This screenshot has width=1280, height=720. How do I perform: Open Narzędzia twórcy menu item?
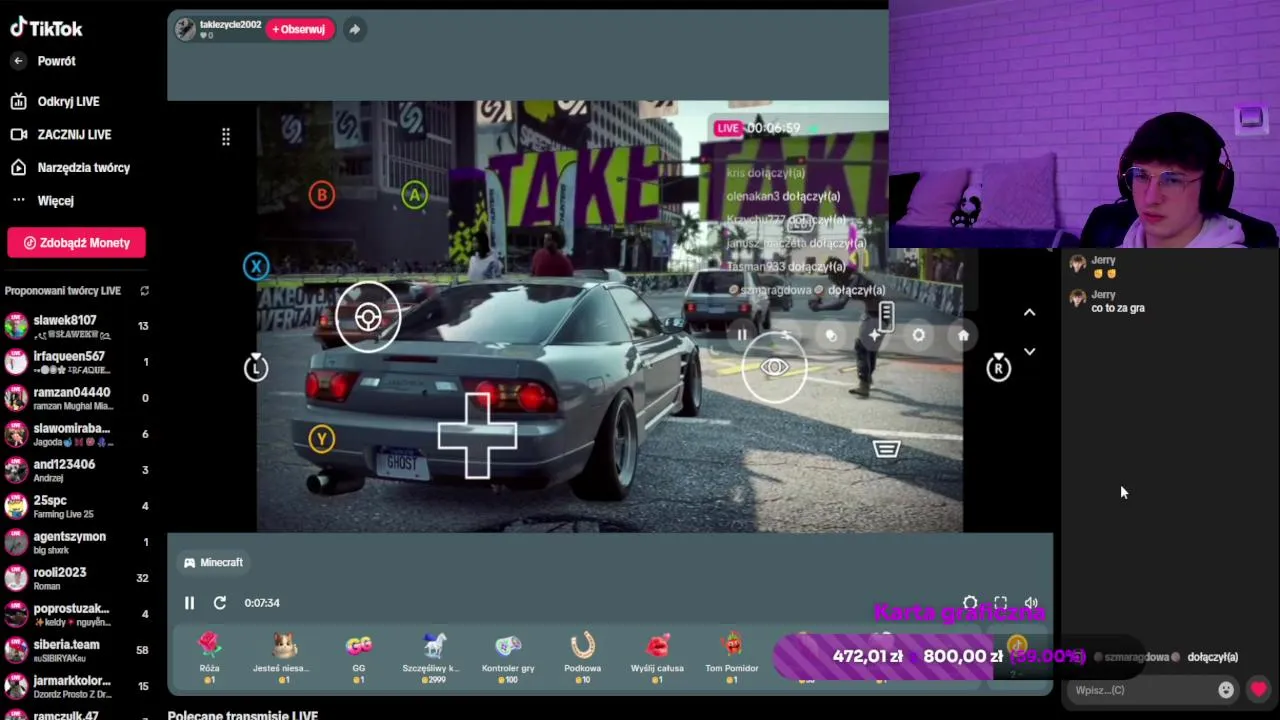click(70, 167)
